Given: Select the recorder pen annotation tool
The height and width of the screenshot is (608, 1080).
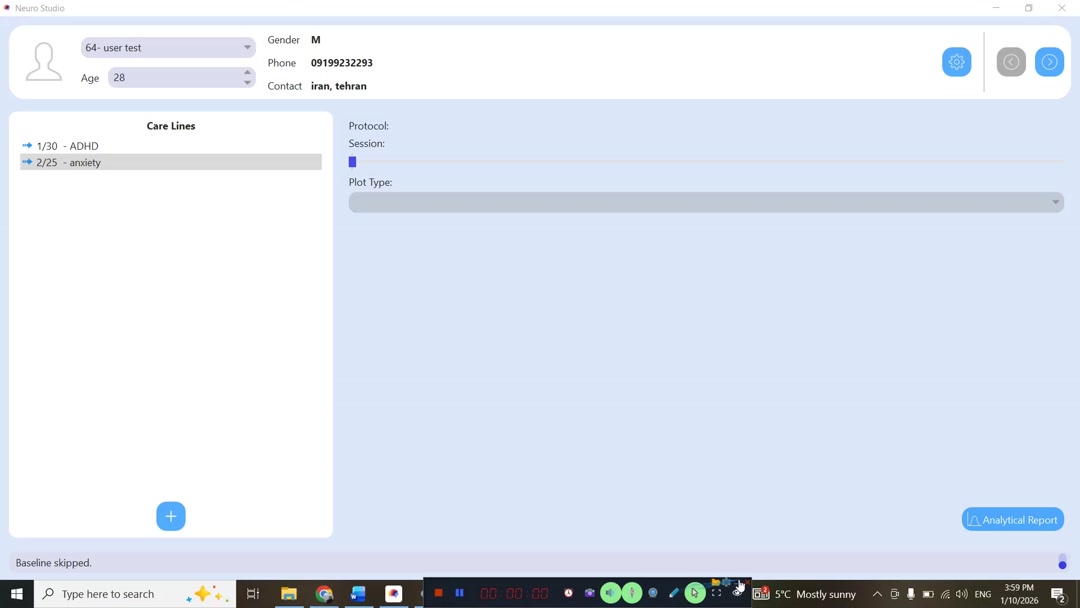Looking at the screenshot, I should (x=674, y=593).
